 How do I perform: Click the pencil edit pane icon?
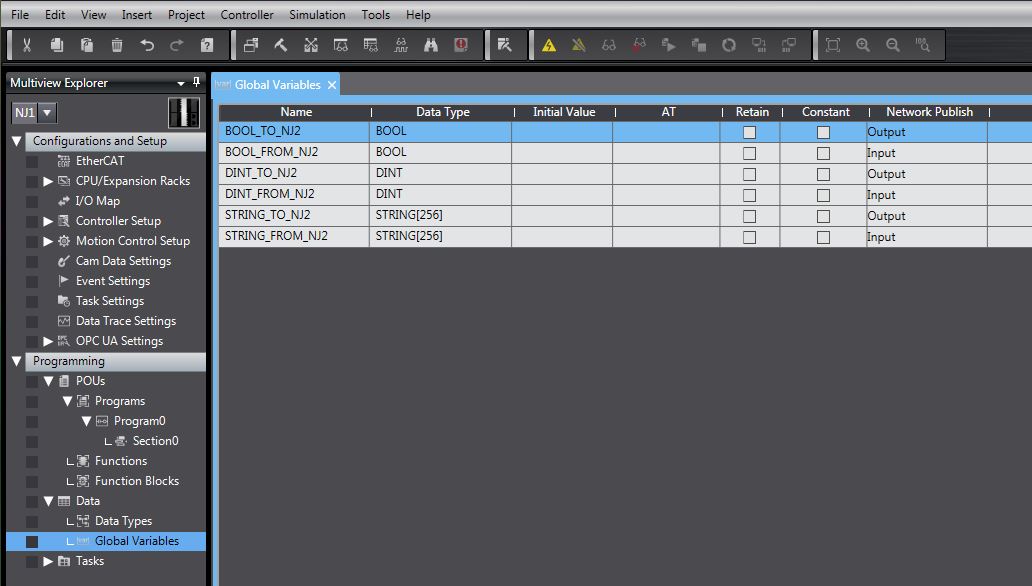(504, 45)
